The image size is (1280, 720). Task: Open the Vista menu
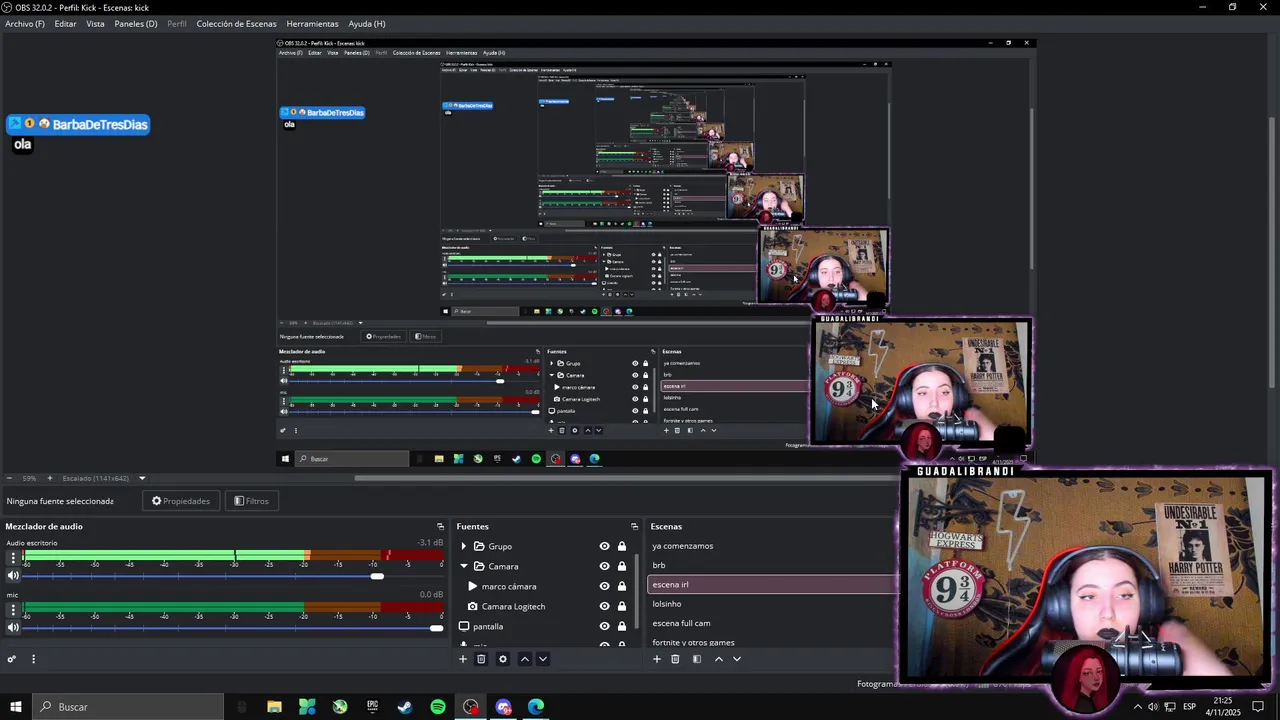[95, 23]
